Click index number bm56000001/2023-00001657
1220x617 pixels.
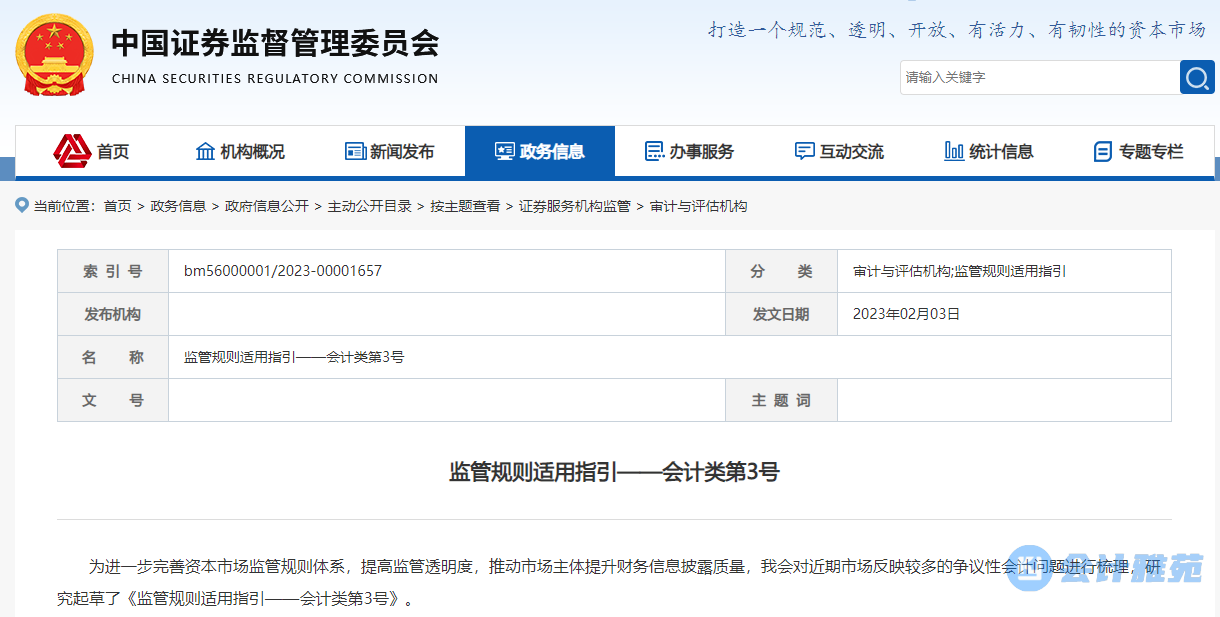click(x=283, y=271)
